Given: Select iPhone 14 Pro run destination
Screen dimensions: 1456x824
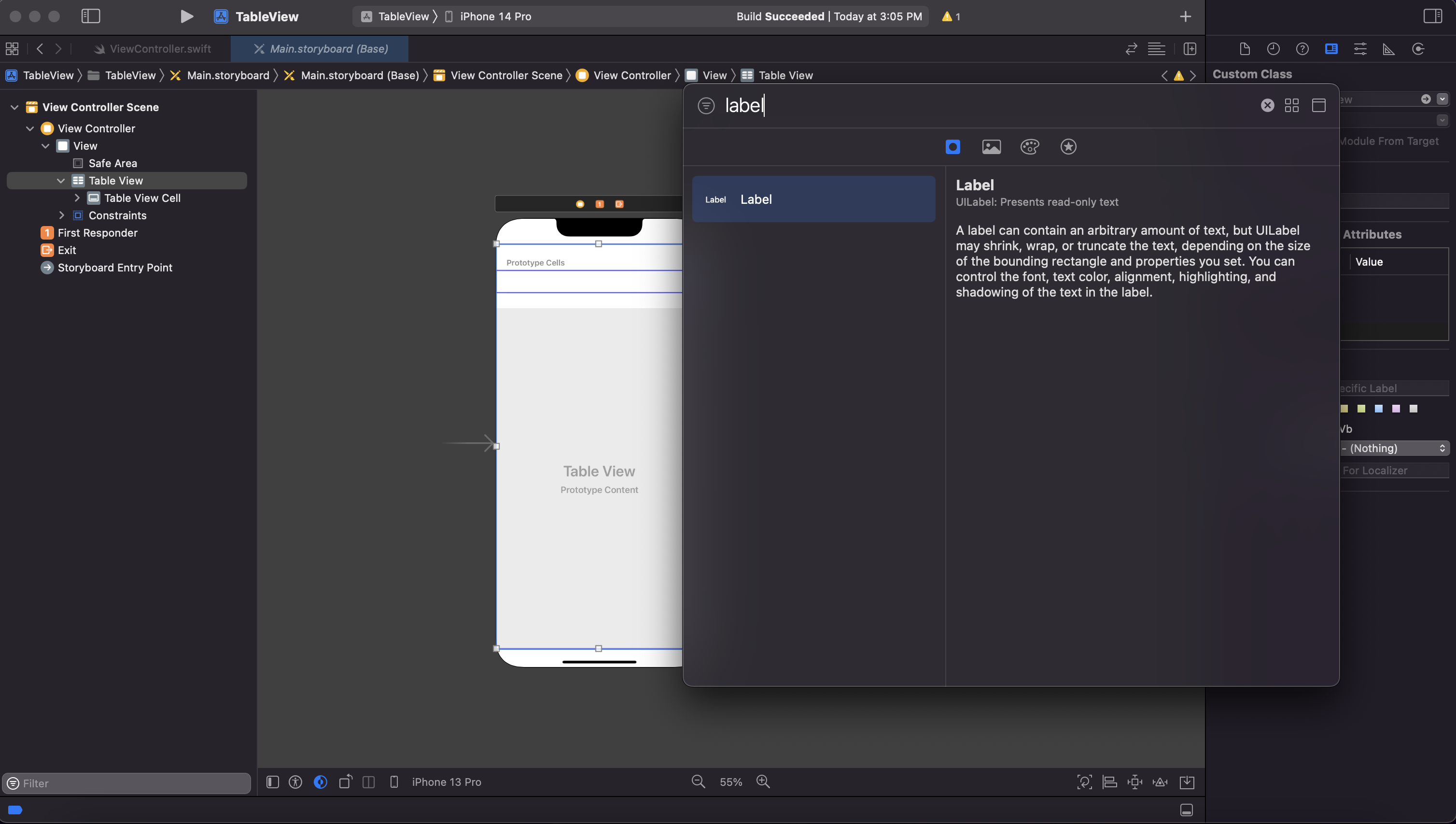Looking at the screenshot, I should point(495,16).
